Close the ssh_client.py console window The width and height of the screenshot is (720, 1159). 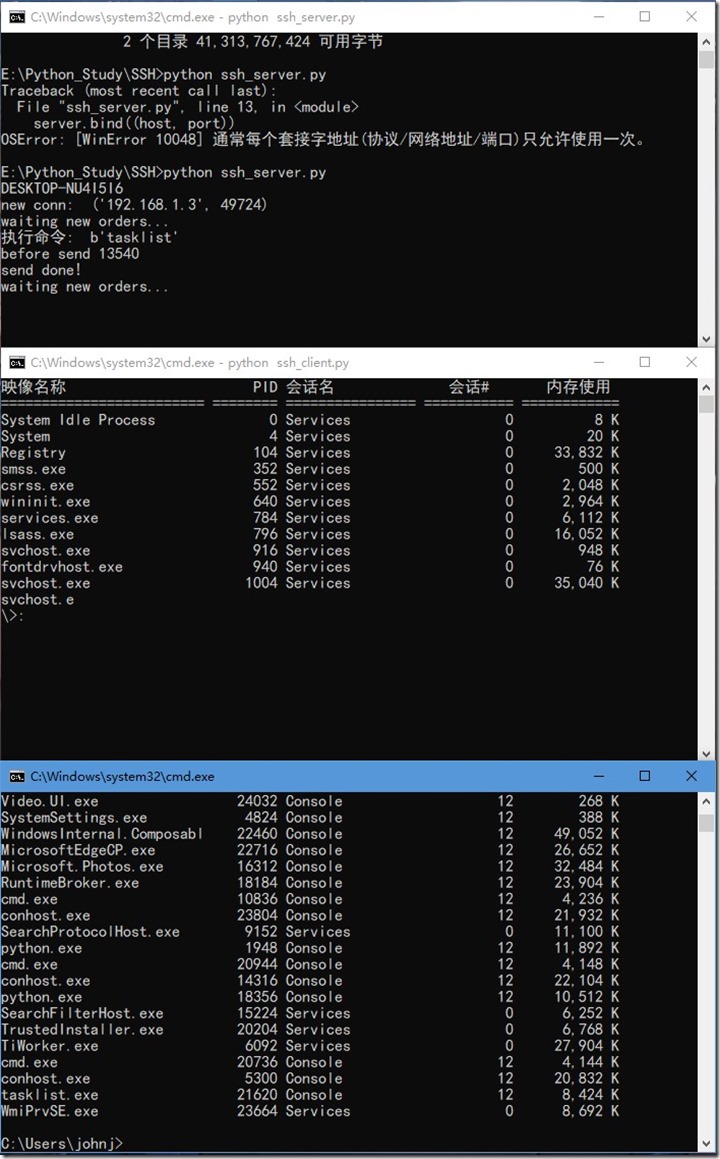coord(691,362)
